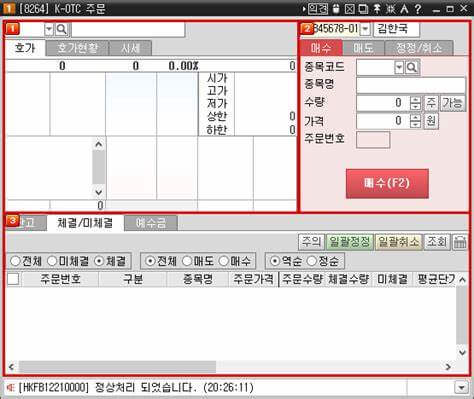474x399 pixels.
Task: Click the 일괄정정 batch modify button
Action: [x=349, y=242]
